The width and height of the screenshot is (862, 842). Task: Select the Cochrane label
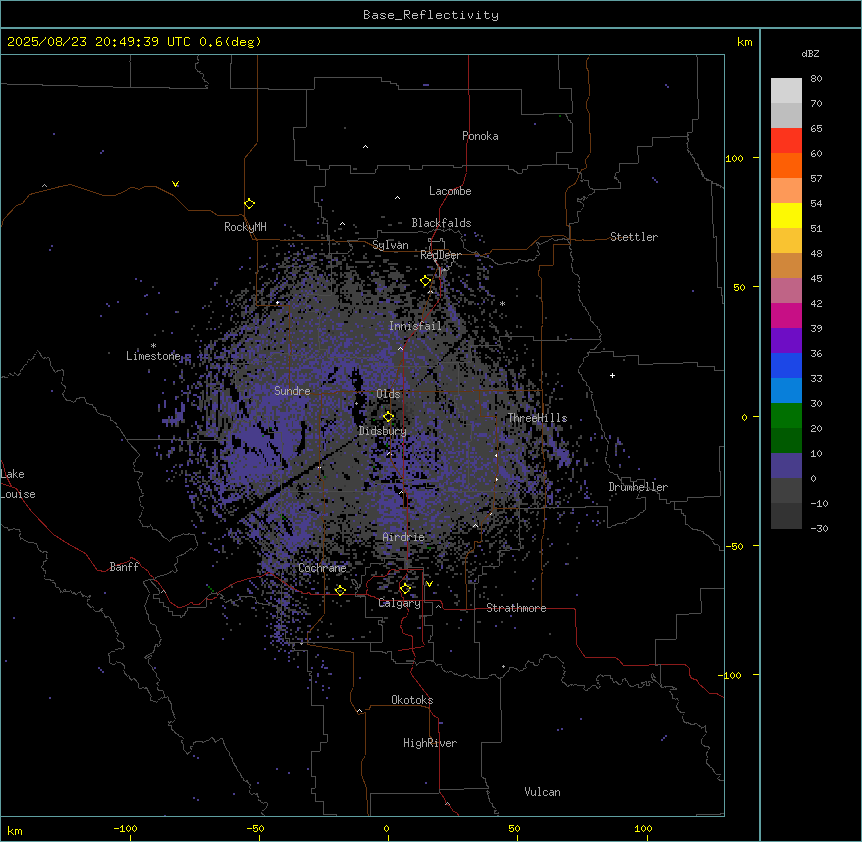[x=322, y=568]
